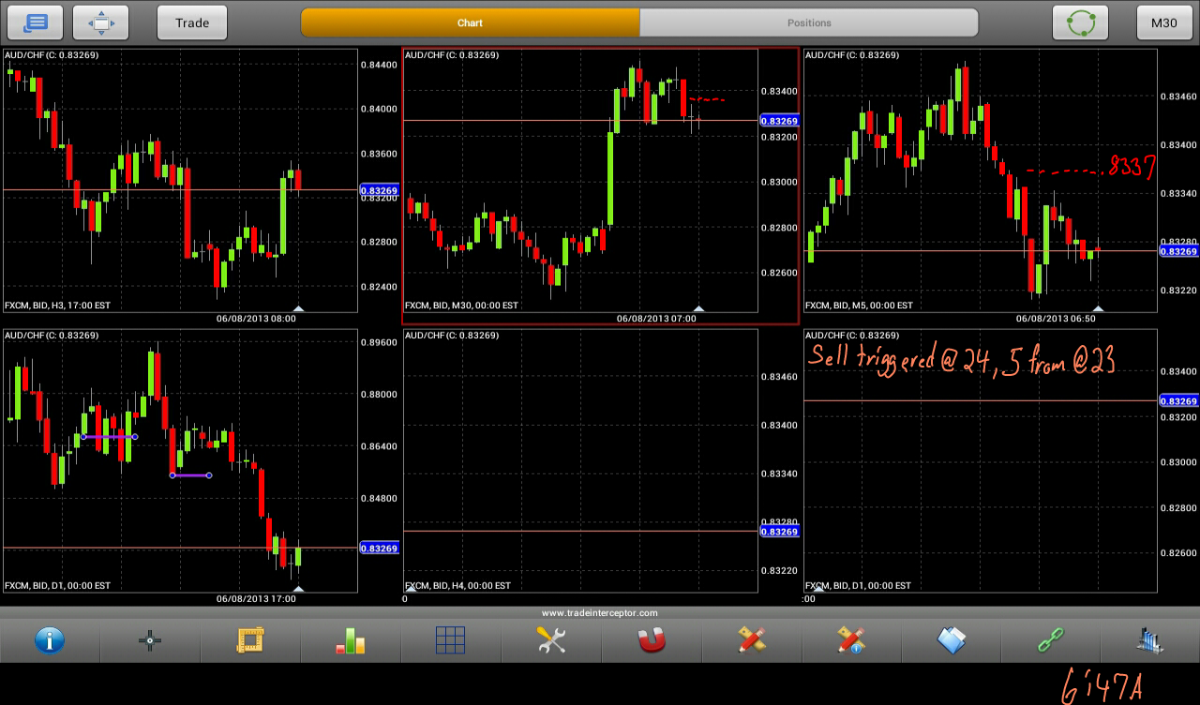
Task: Open the Trade button
Action: (x=192, y=23)
